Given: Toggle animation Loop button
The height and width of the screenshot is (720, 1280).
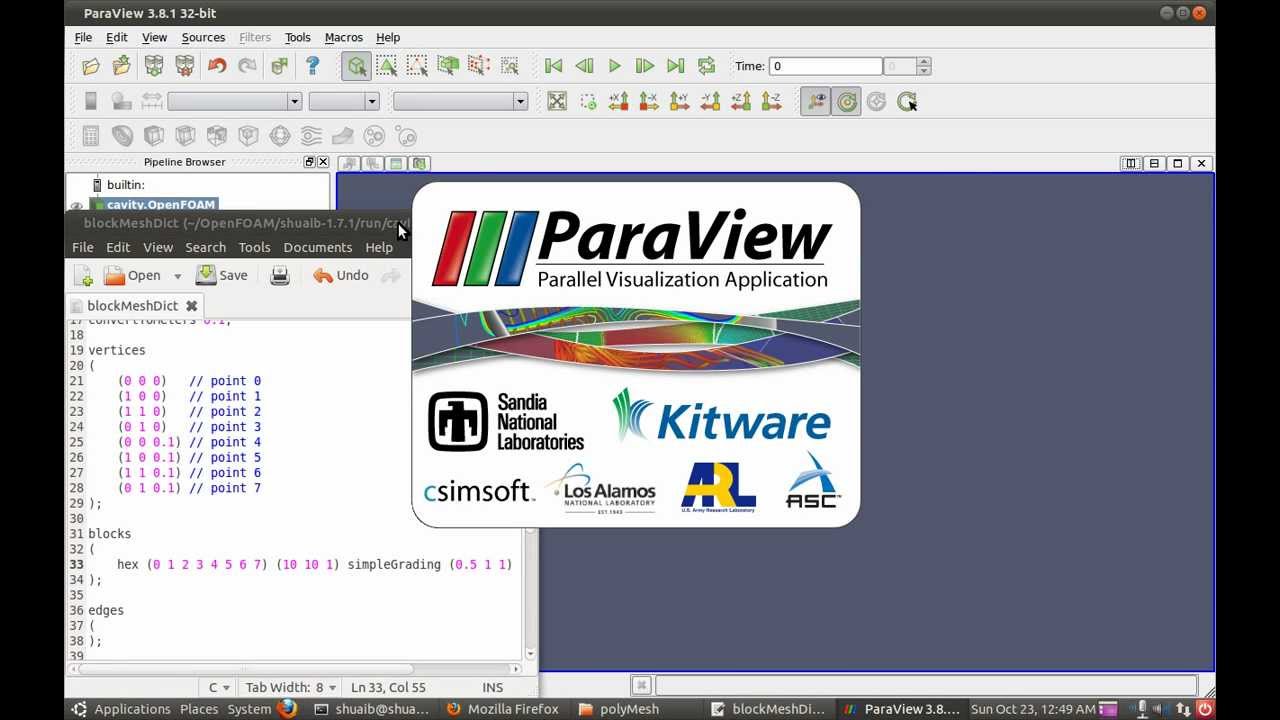Looking at the screenshot, I should click(x=707, y=66).
